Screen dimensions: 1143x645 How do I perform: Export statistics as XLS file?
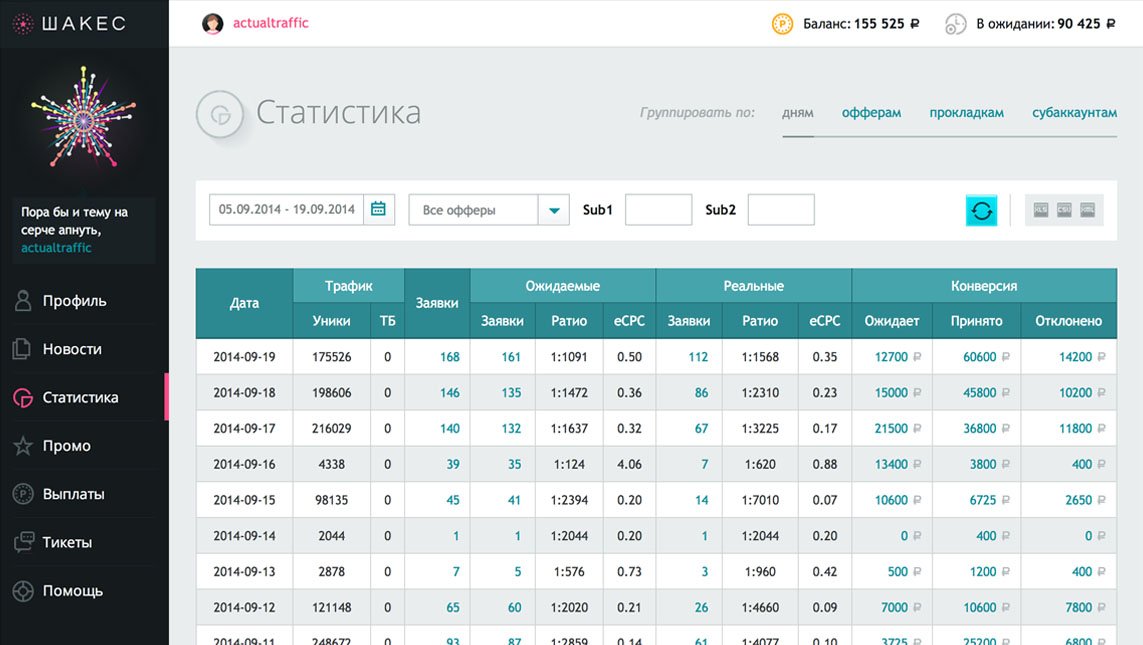(1041, 210)
